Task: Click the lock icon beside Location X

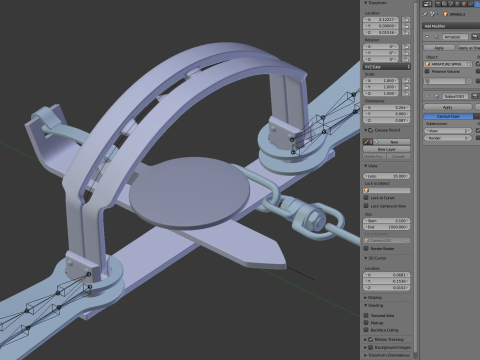Action: [406, 20]
